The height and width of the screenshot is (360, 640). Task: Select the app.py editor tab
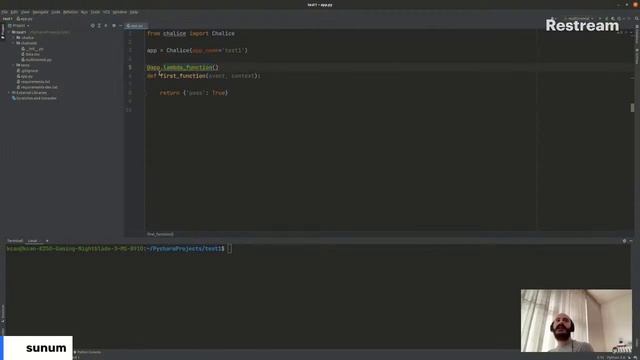coord(135,26)
